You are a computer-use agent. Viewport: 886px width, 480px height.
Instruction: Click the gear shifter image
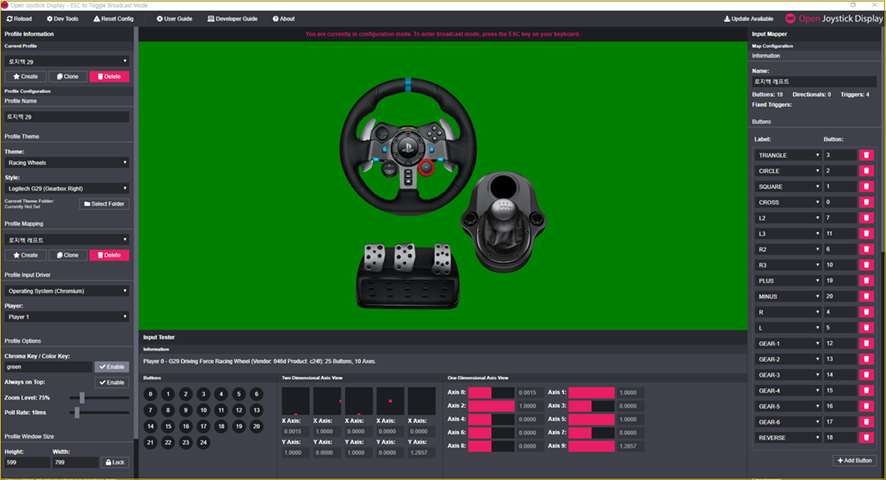pyautogui.click(x=503, y=222)
